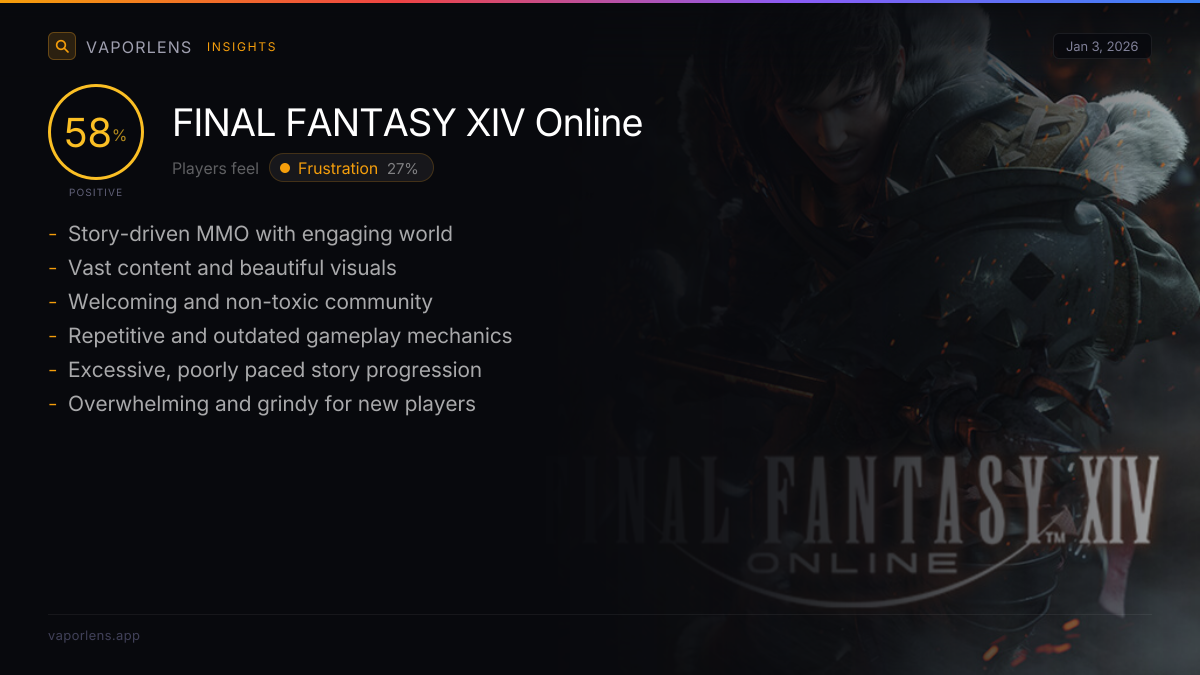Click the POSITIVE label under the score
The height and width of the screenshot is (675, 1200).
tap(96, 192)
